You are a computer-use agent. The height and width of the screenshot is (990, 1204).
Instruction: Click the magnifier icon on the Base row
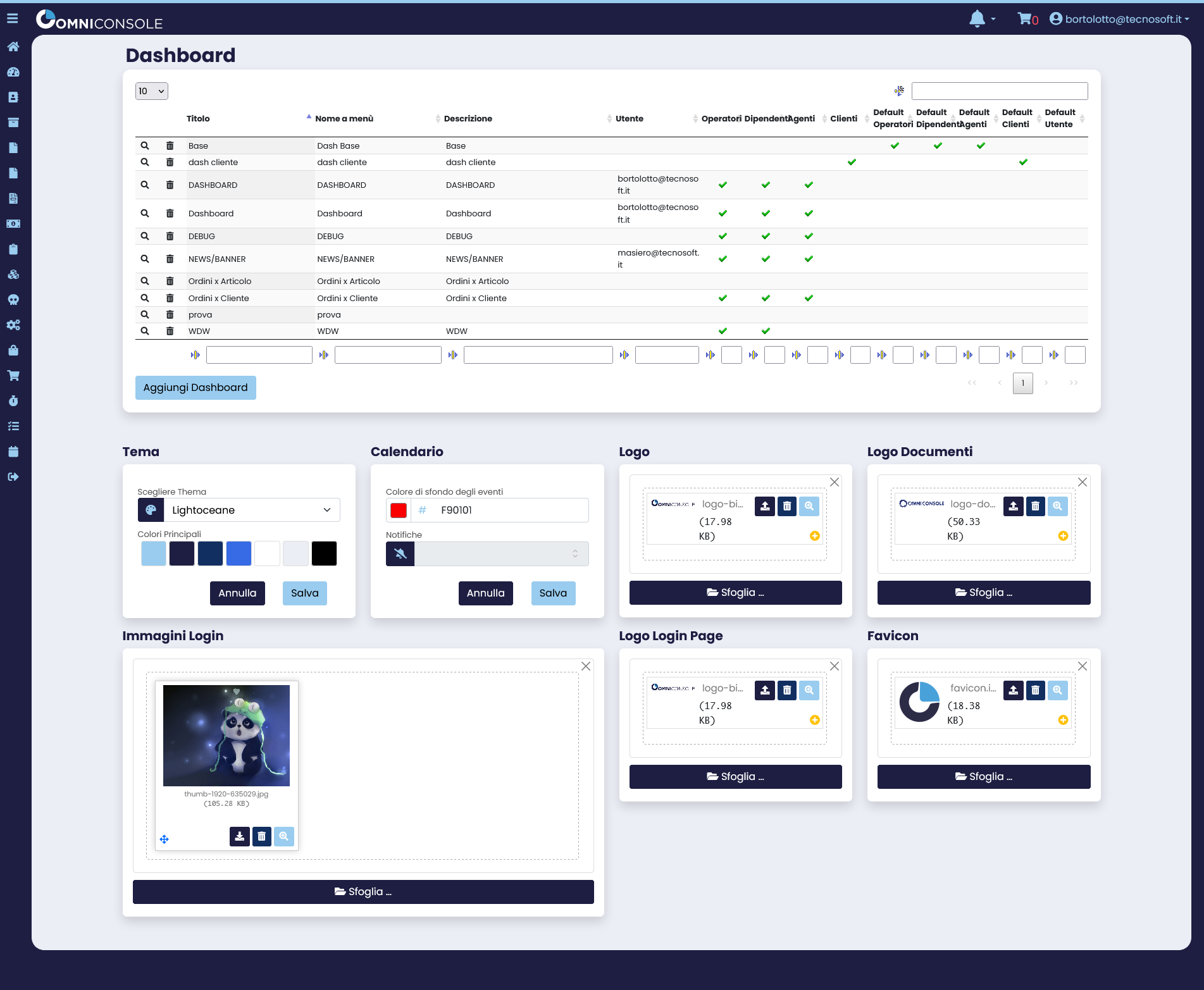point(145,145)
